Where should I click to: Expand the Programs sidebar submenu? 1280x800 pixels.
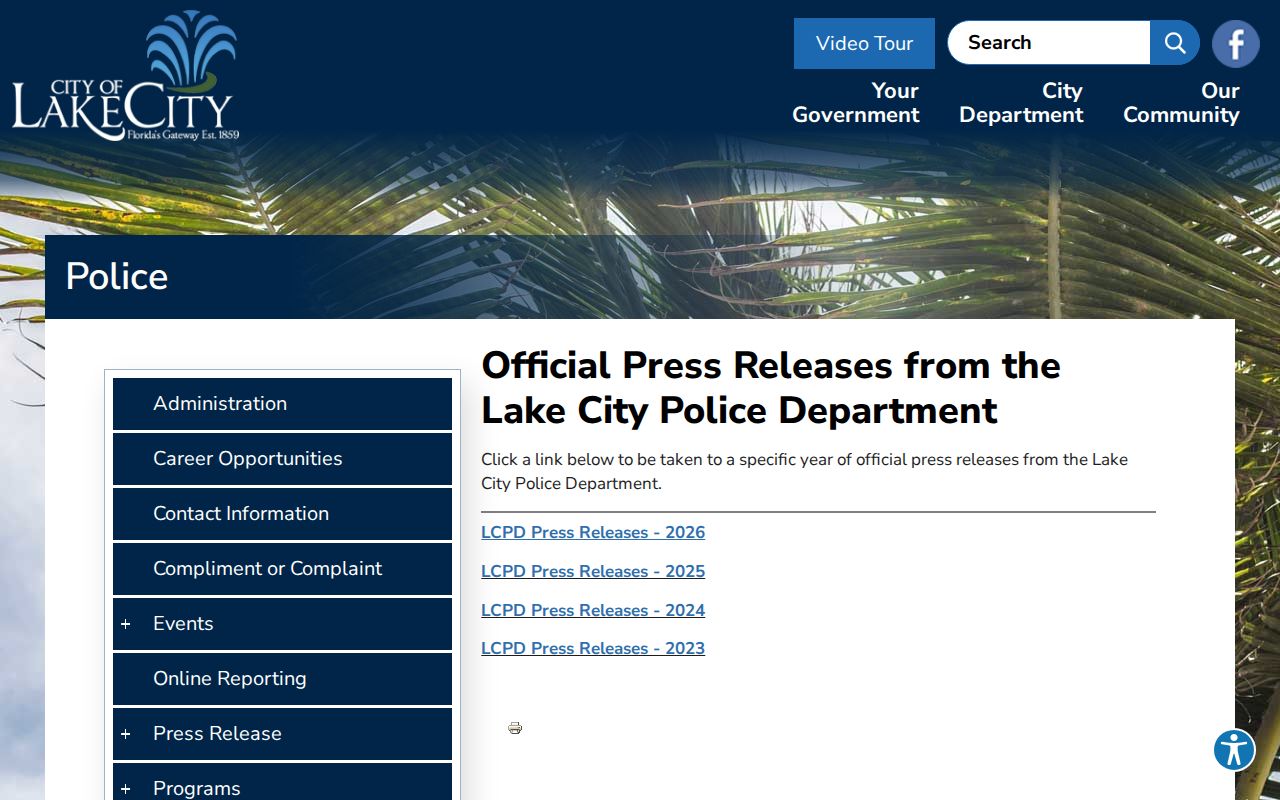click(x=126, y=789)
